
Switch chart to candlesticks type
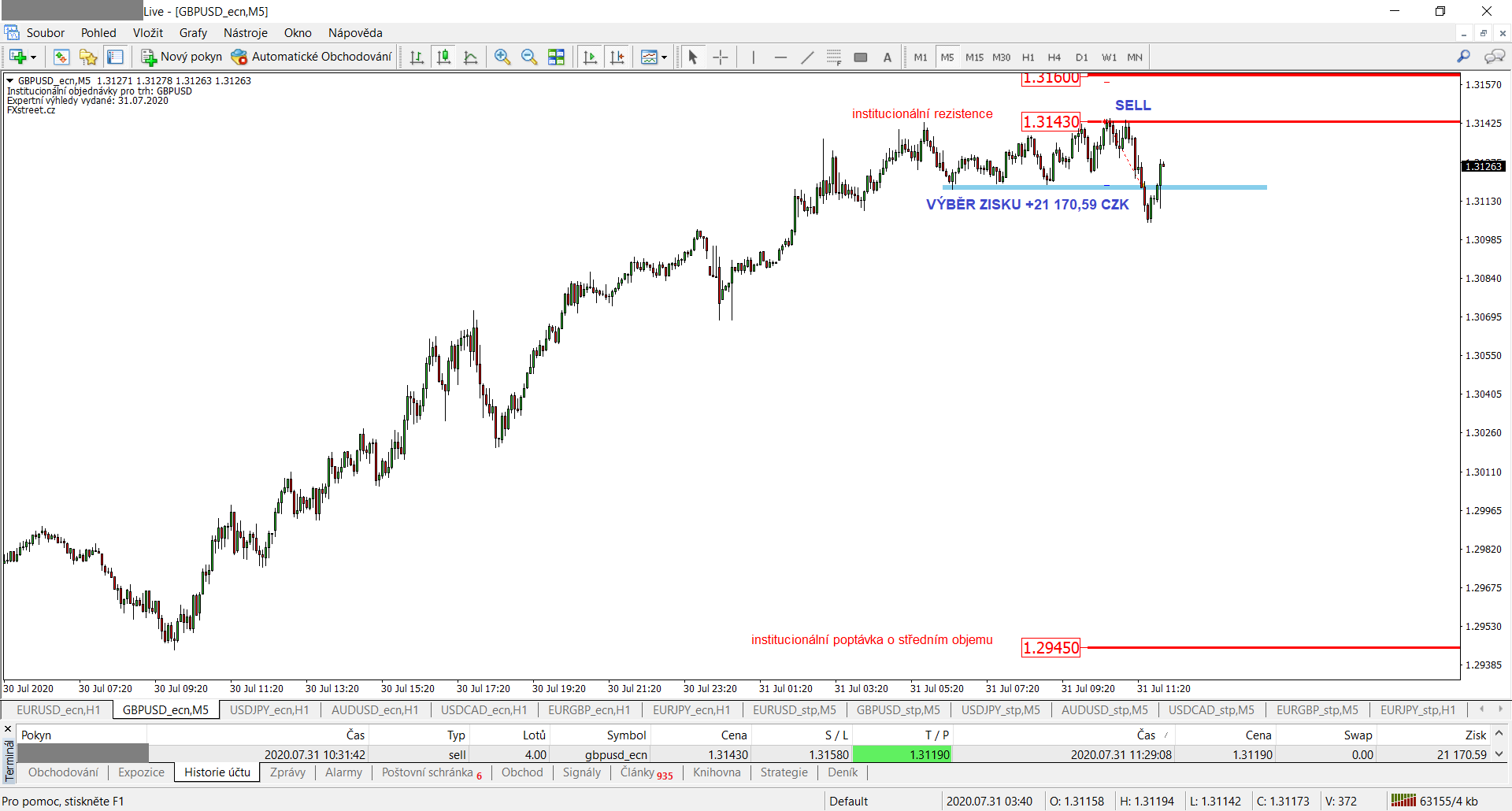coord(444,57)
